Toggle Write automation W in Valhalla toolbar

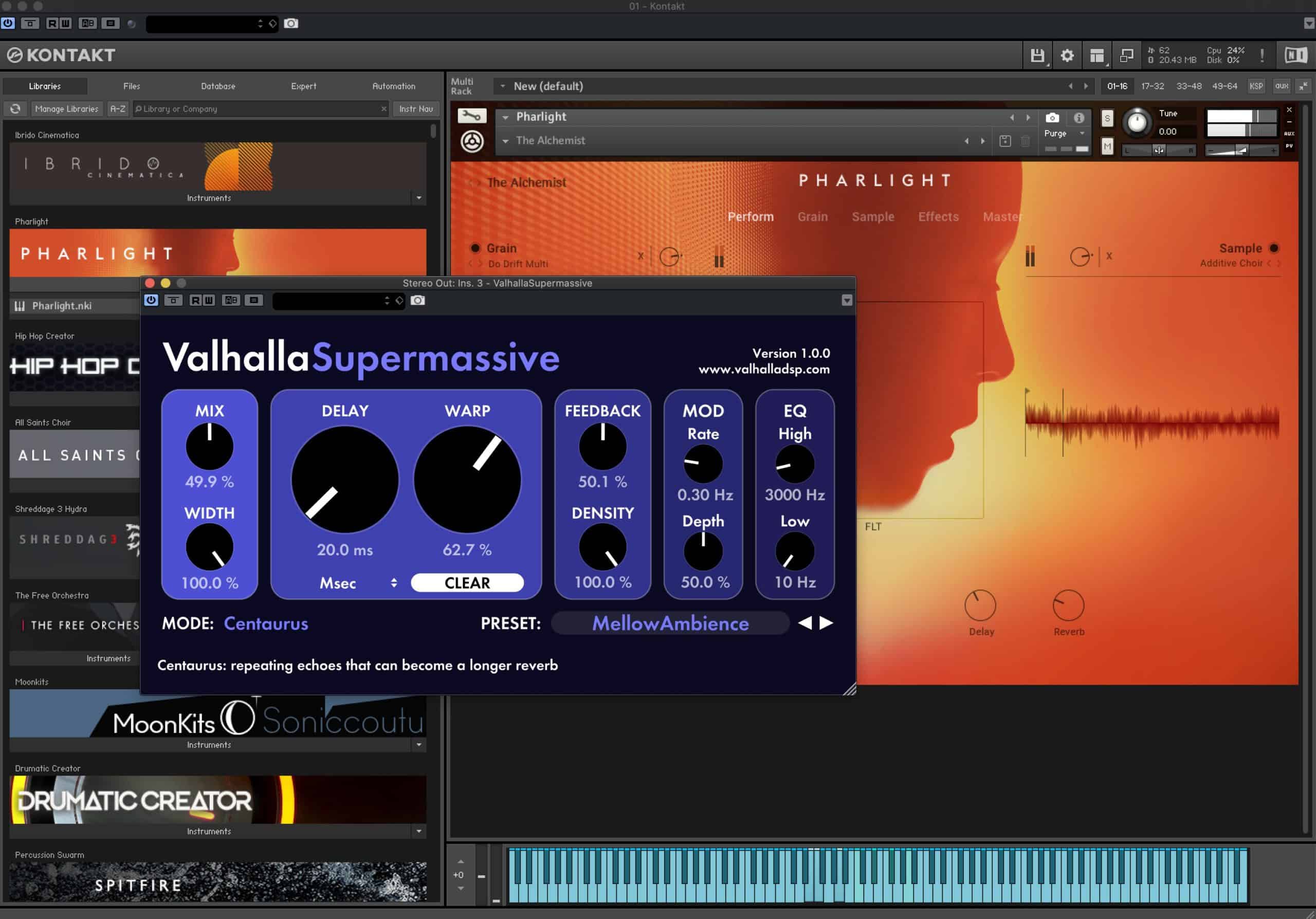pyautogui.click(x=209, y=300)
